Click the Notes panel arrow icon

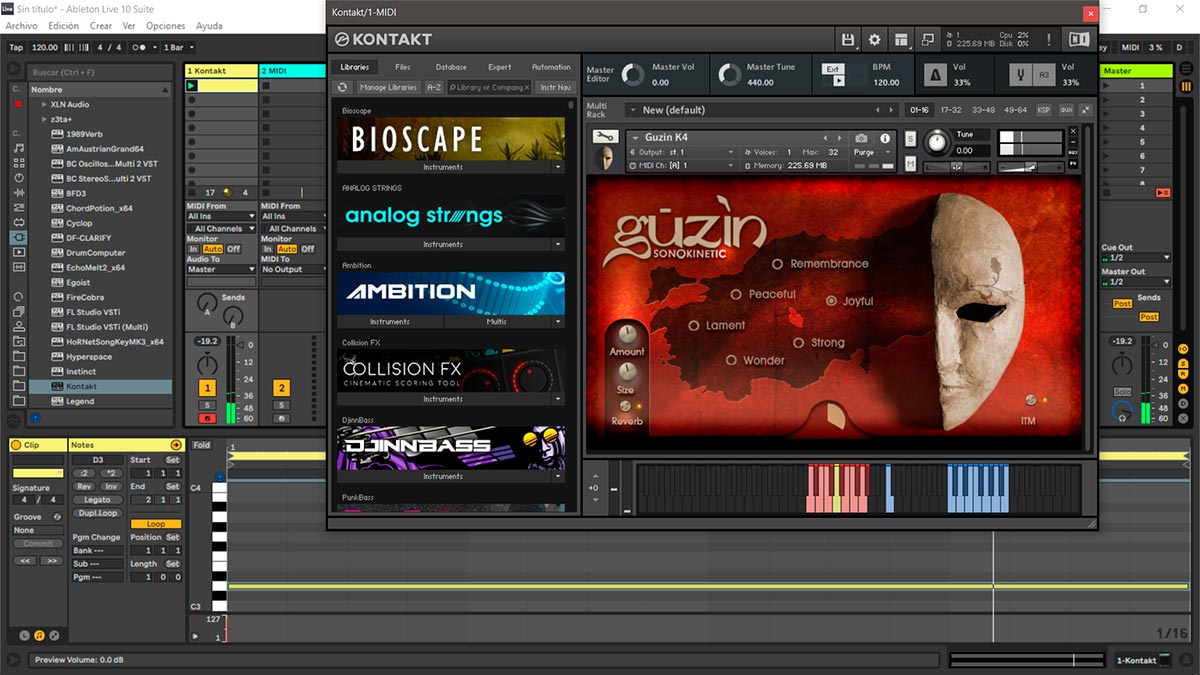click(177, 444)
